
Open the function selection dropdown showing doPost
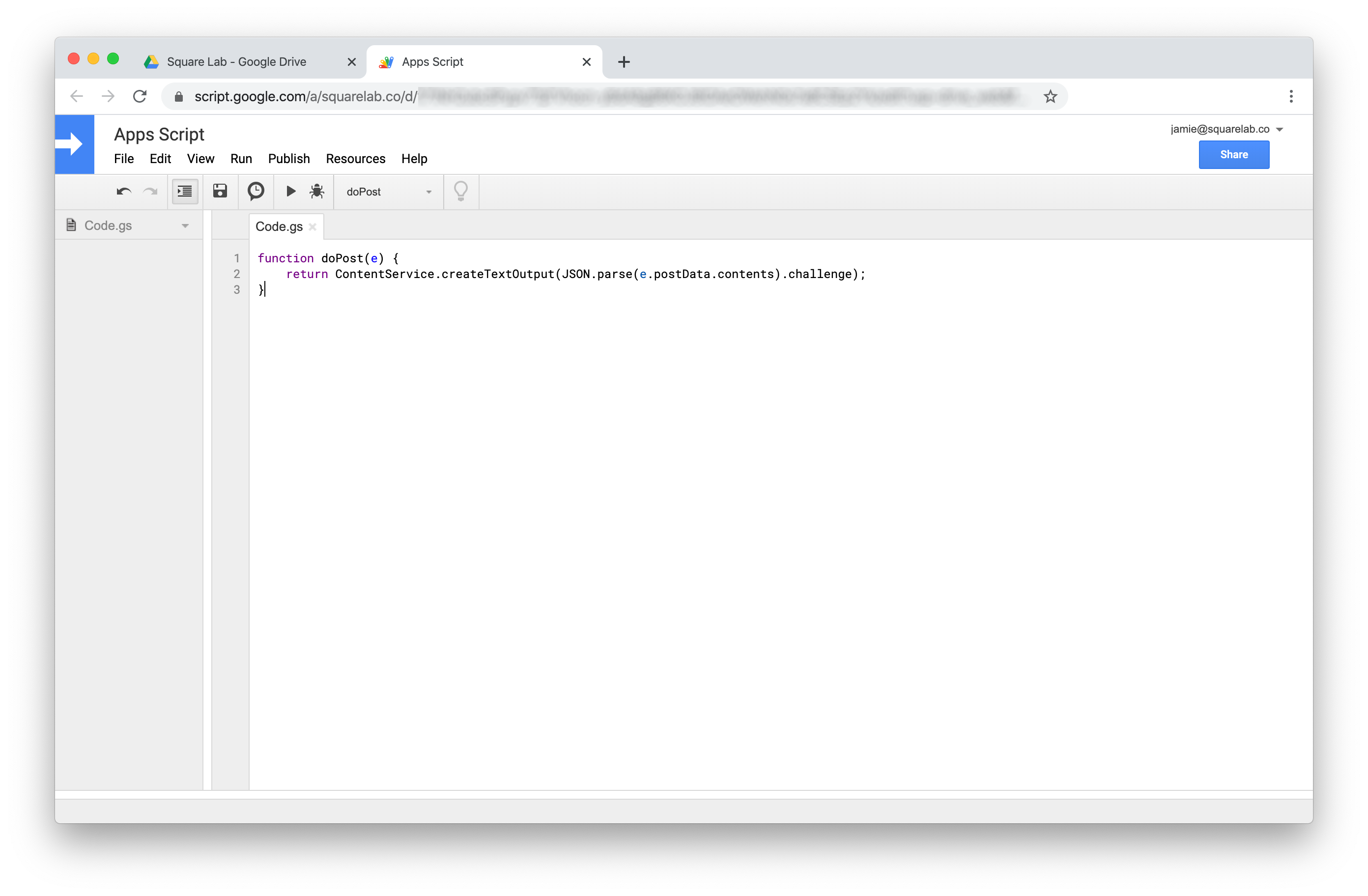(389, 192)
